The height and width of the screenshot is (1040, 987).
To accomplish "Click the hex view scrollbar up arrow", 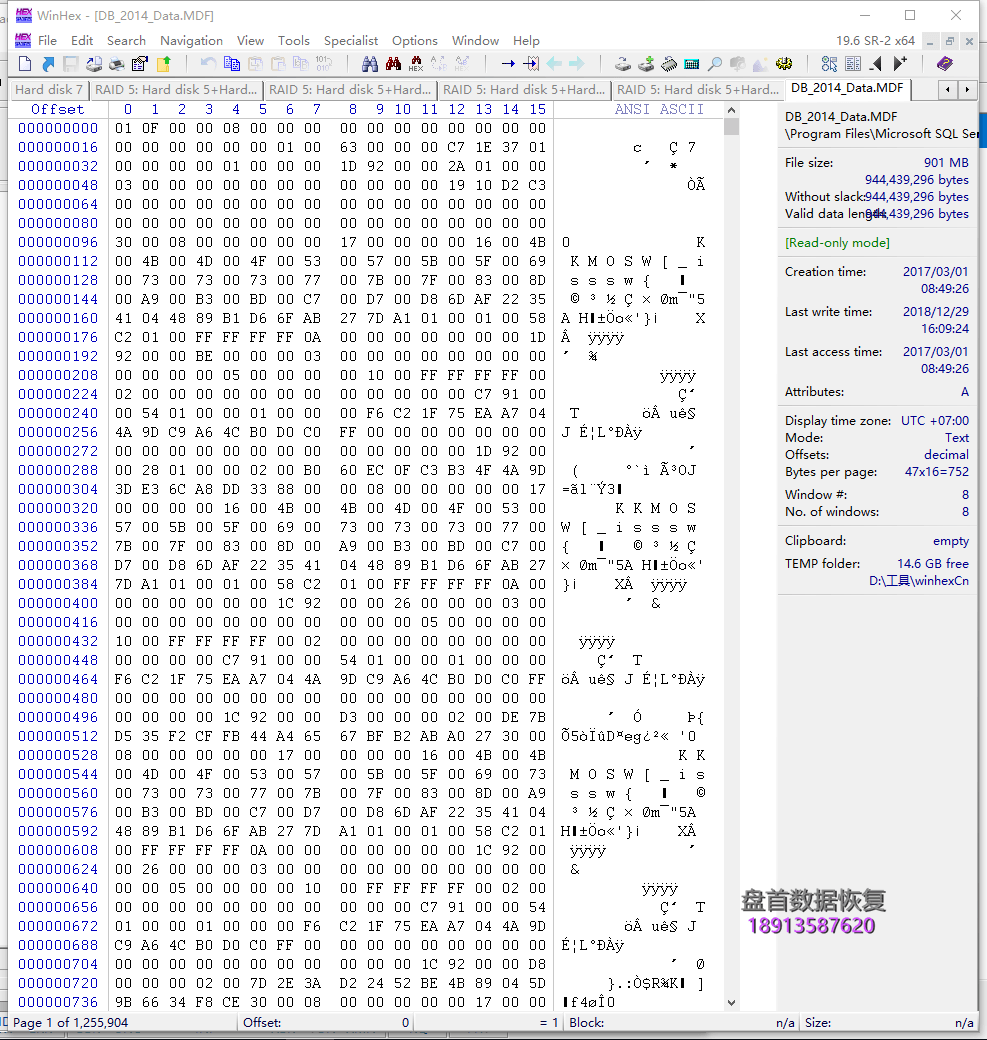I will [731, 110].
